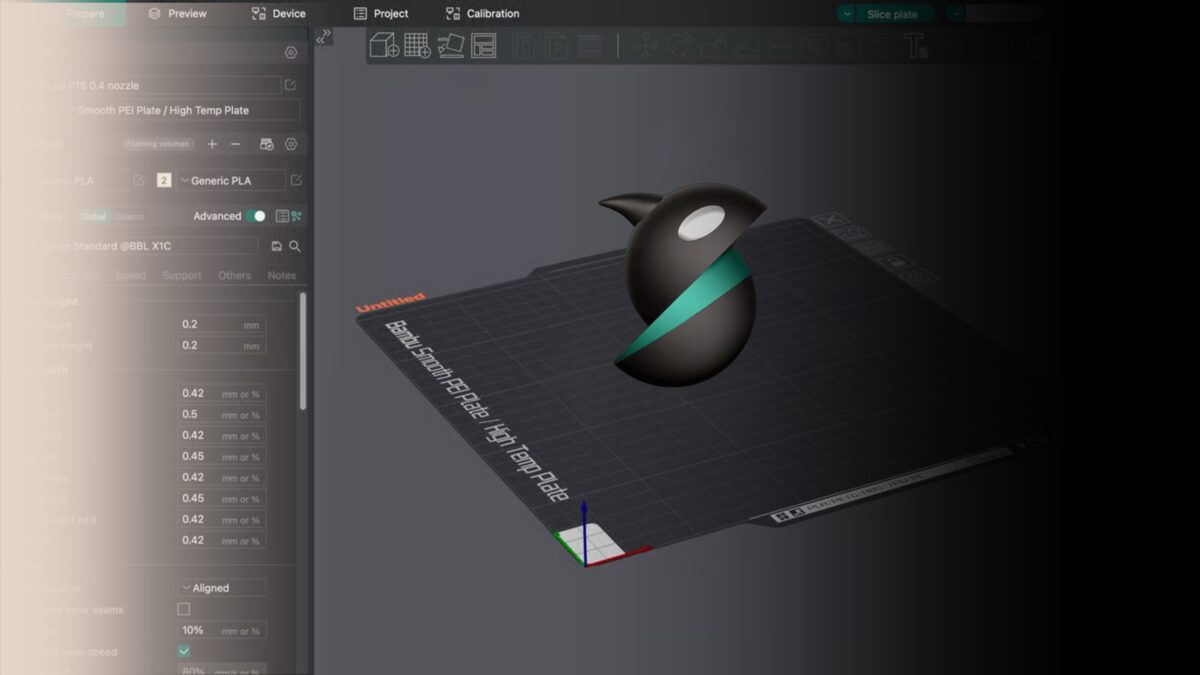
Task: Click the Slice plate button
Action: tap(893, 14)
